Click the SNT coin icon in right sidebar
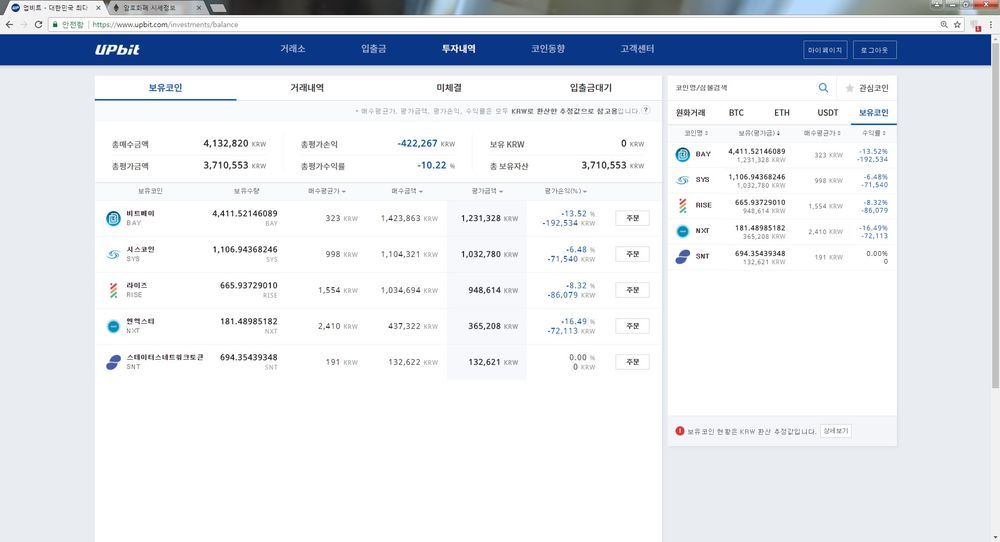Image resolution: width=1000 pixels, height=542 pixels. 683,257
